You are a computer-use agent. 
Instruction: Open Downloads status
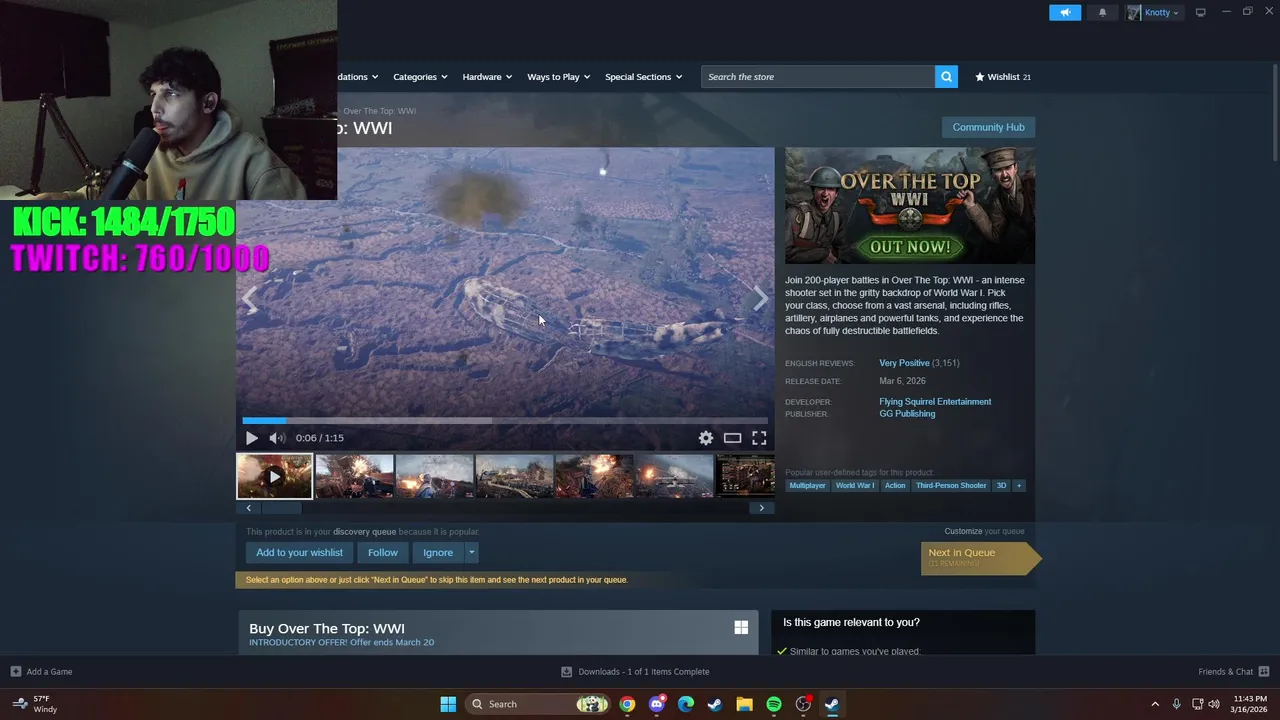(x=635, y=672)
